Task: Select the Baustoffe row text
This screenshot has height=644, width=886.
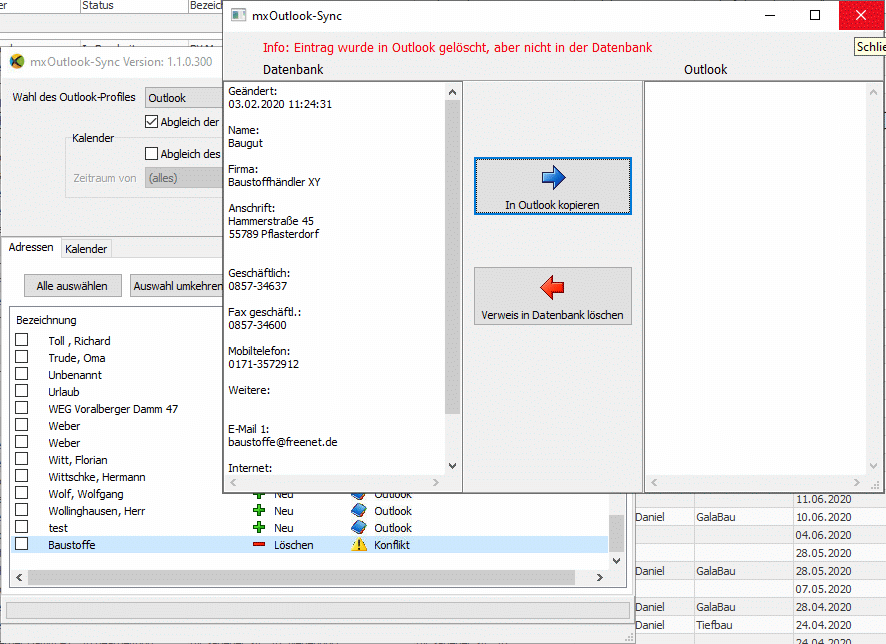Action: [72, 545]
